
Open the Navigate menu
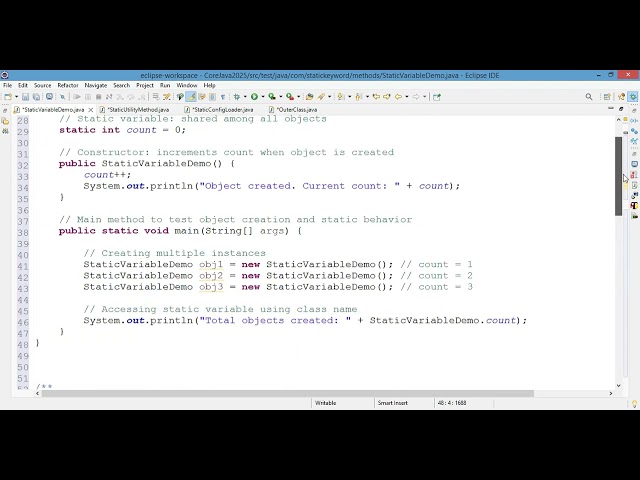pyautogui.click(x=96, y=85)
